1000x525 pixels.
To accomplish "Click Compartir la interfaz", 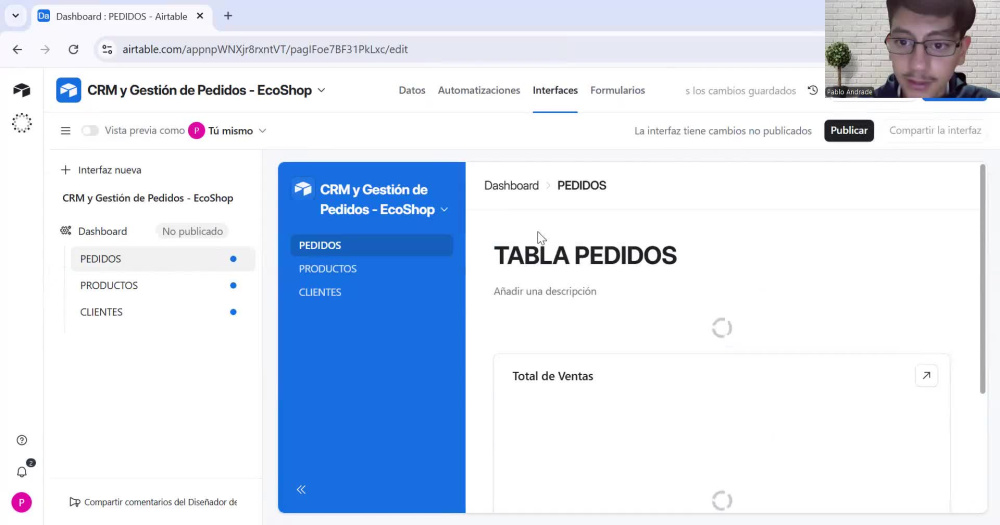I will tap(935, 130).
